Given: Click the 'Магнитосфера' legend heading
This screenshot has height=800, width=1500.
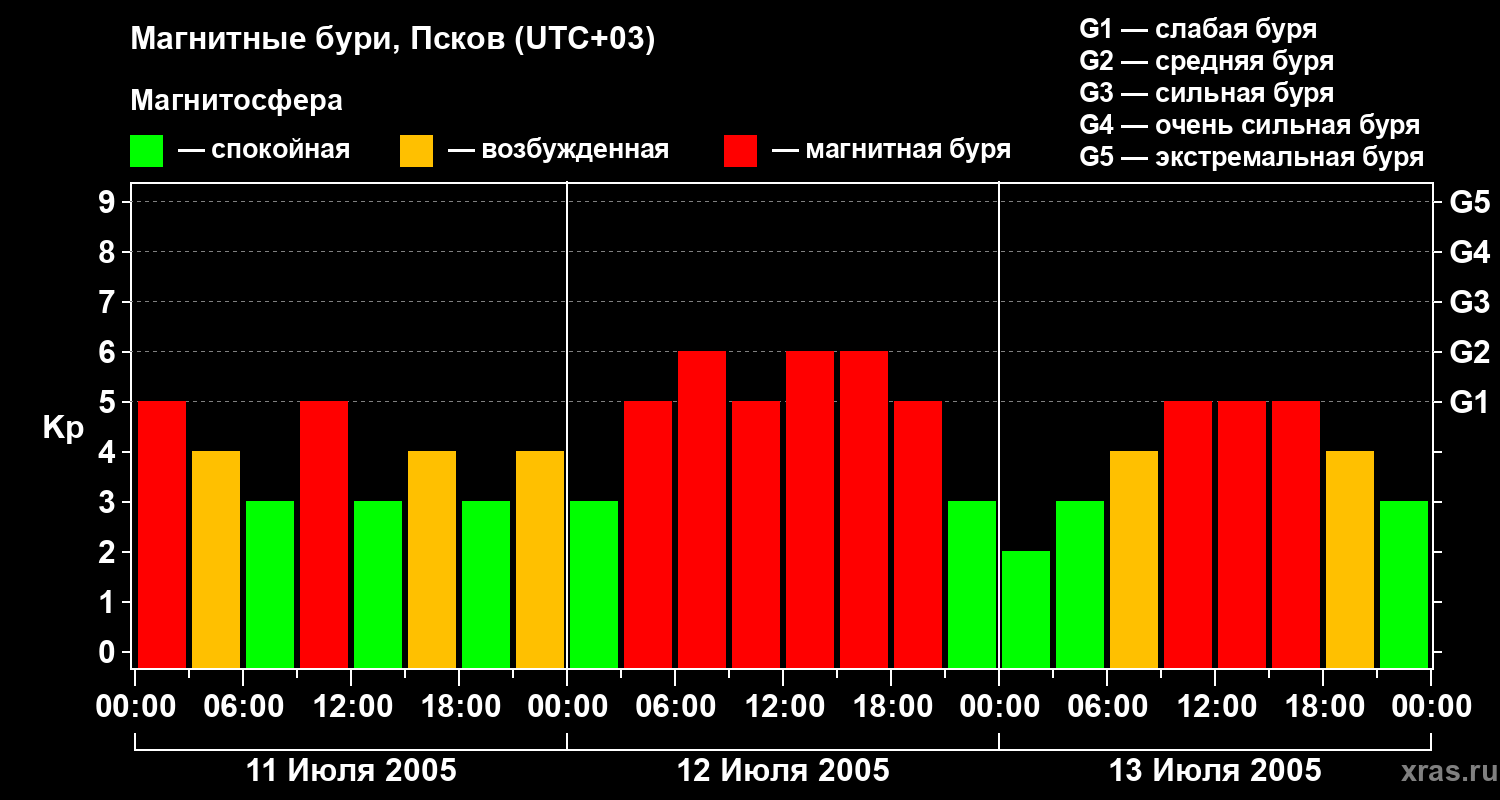Looking at the screenshot, I should (237, 101).
